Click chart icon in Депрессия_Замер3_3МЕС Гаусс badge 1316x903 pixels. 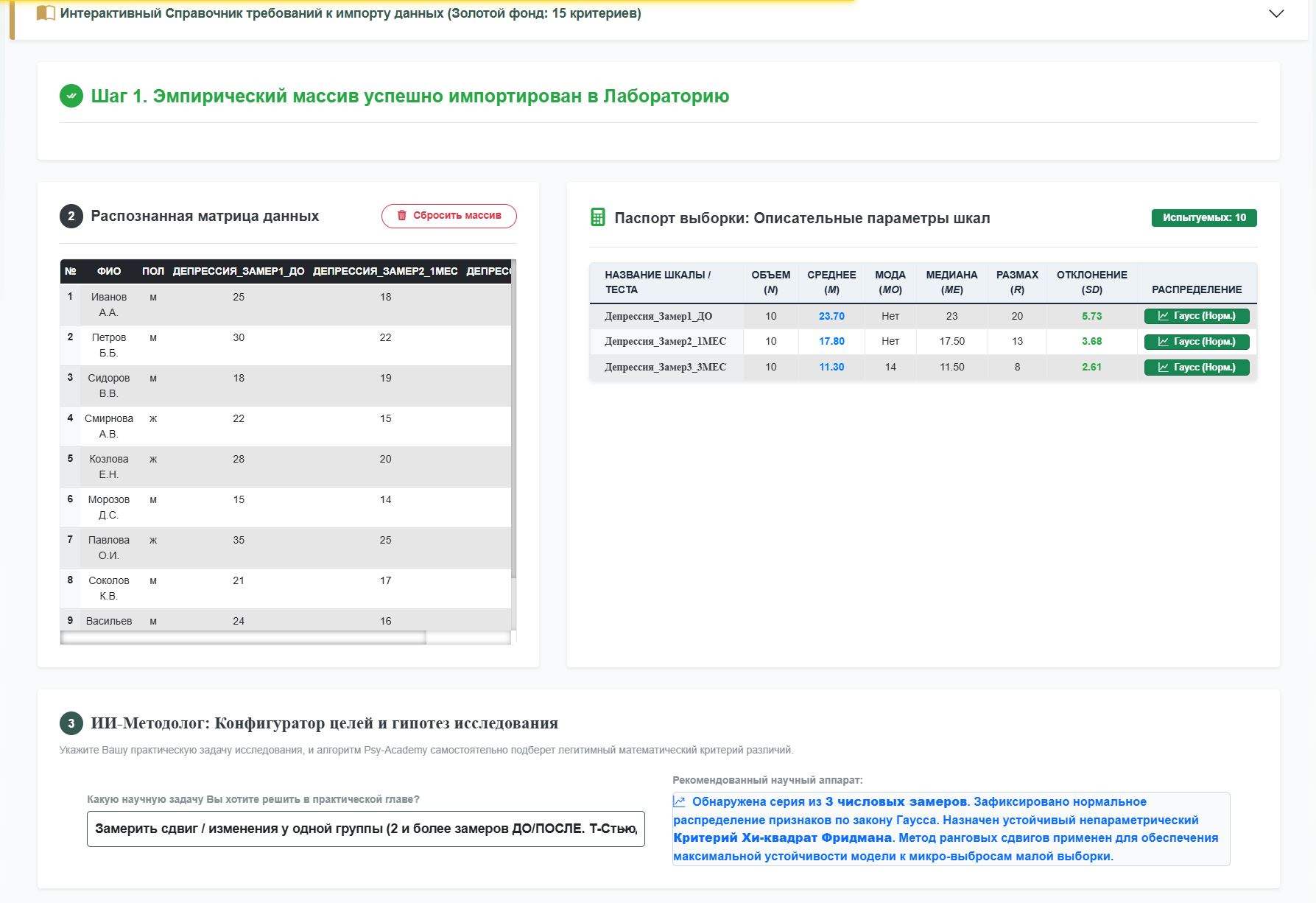(x=1164, y=368)
